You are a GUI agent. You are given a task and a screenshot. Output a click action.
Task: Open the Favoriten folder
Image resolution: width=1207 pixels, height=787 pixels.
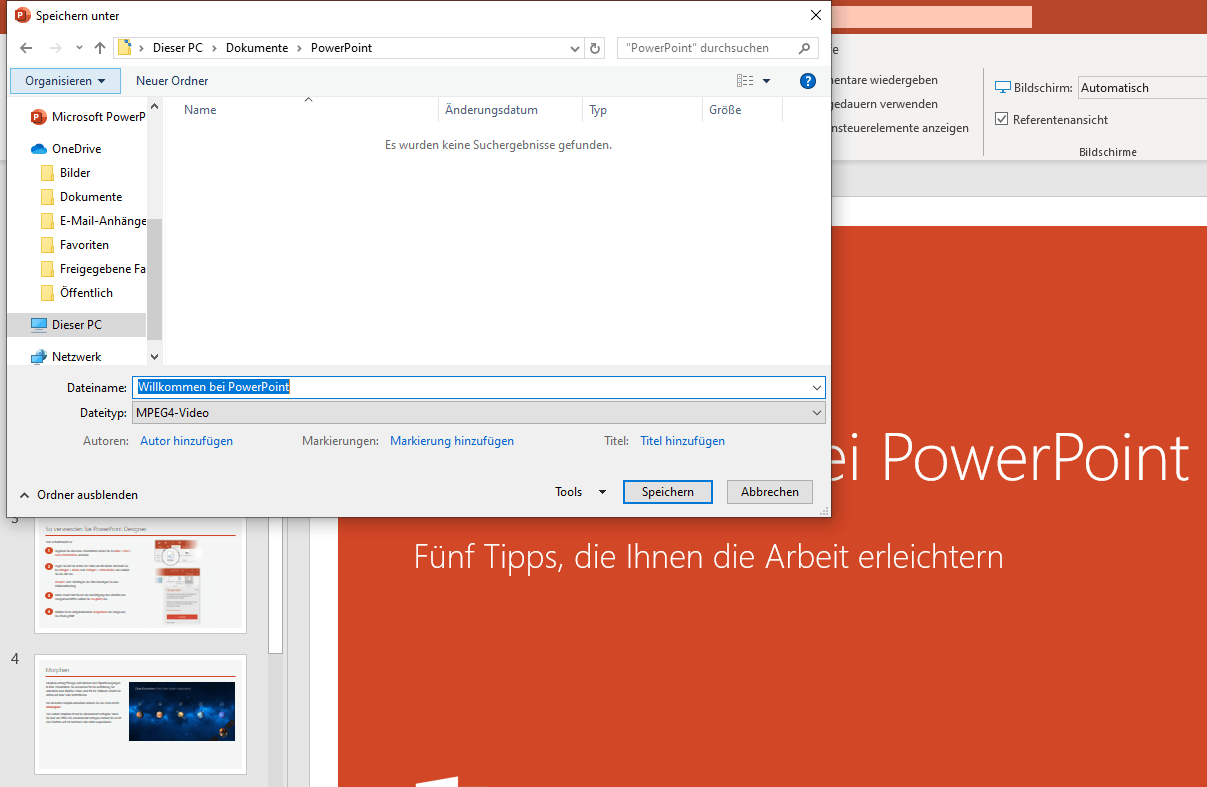tap(84, 245)
